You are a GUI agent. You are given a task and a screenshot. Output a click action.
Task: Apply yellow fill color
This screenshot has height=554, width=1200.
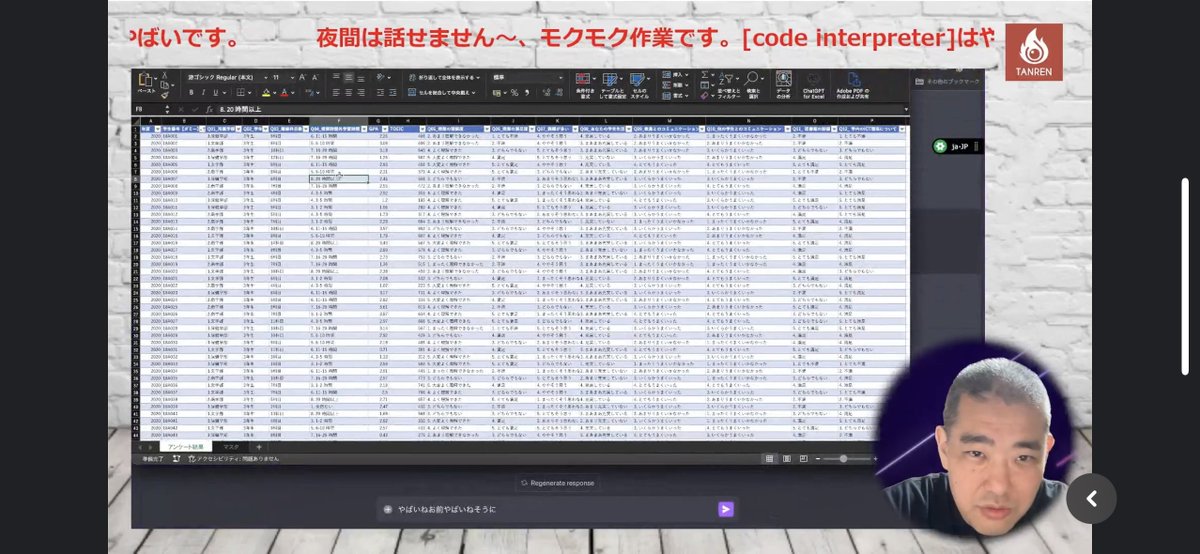[266, 92]
